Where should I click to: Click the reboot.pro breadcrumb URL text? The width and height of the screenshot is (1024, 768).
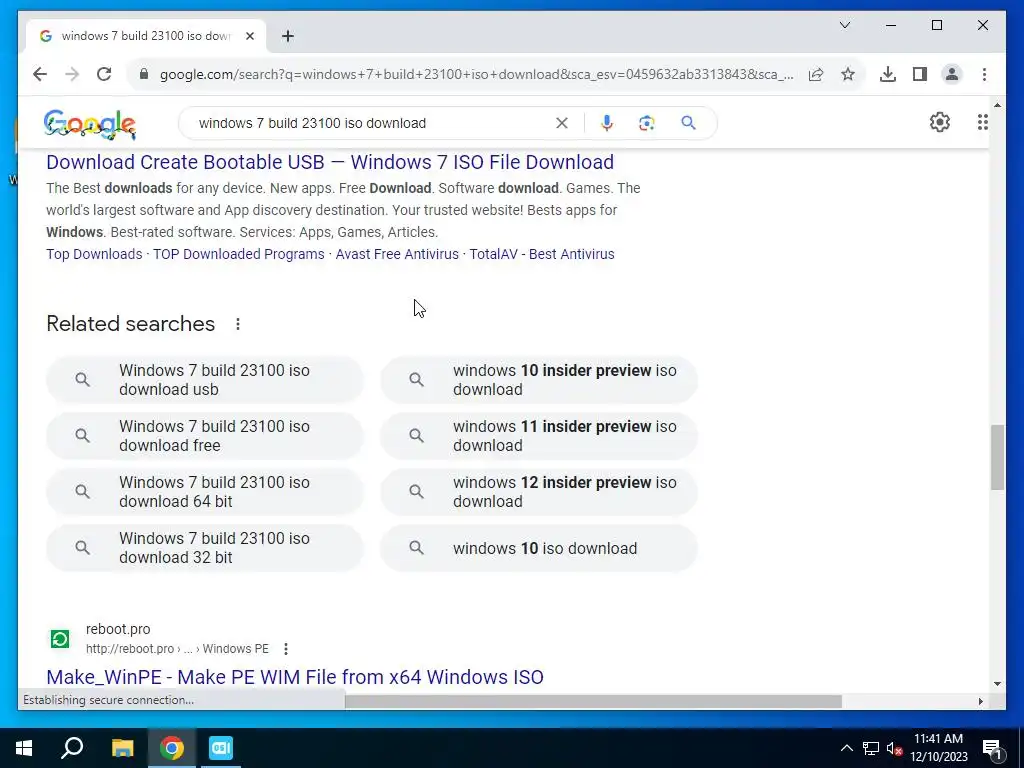178,649
